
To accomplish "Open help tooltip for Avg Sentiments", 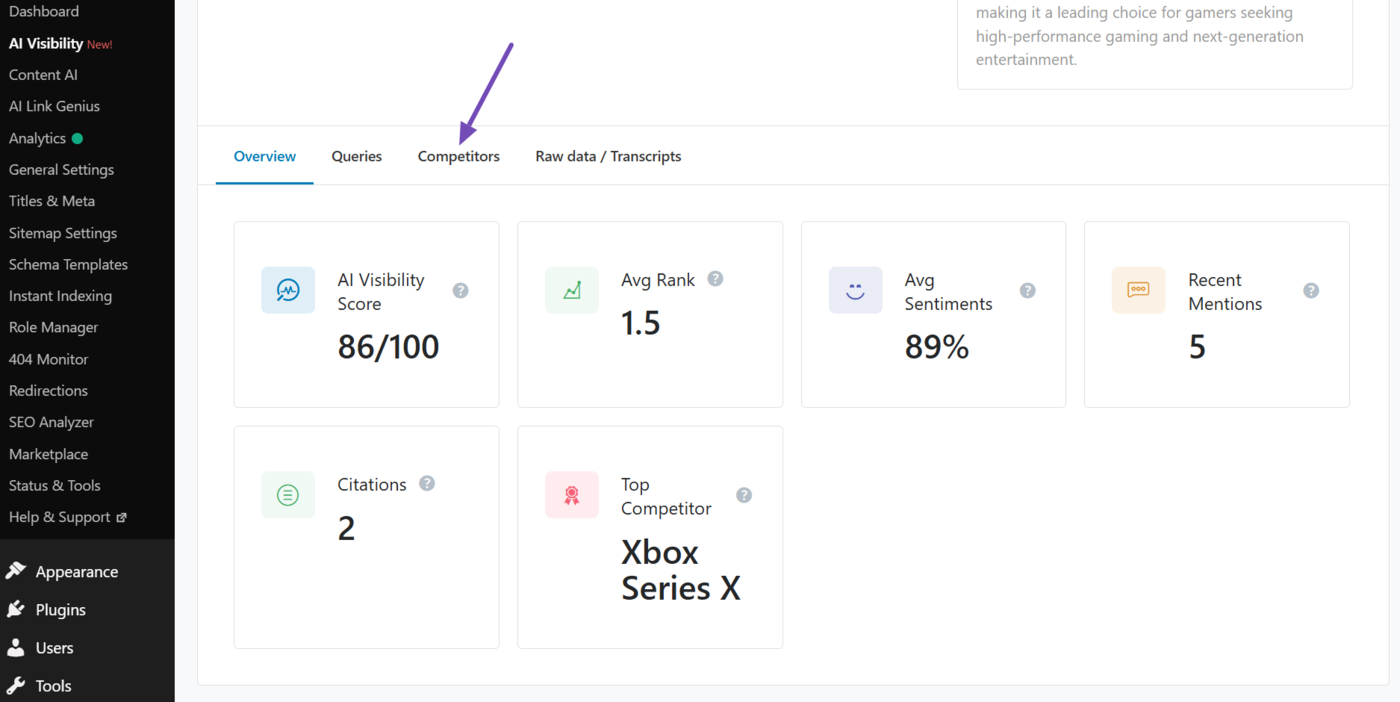I will [x=1027, y=290].
